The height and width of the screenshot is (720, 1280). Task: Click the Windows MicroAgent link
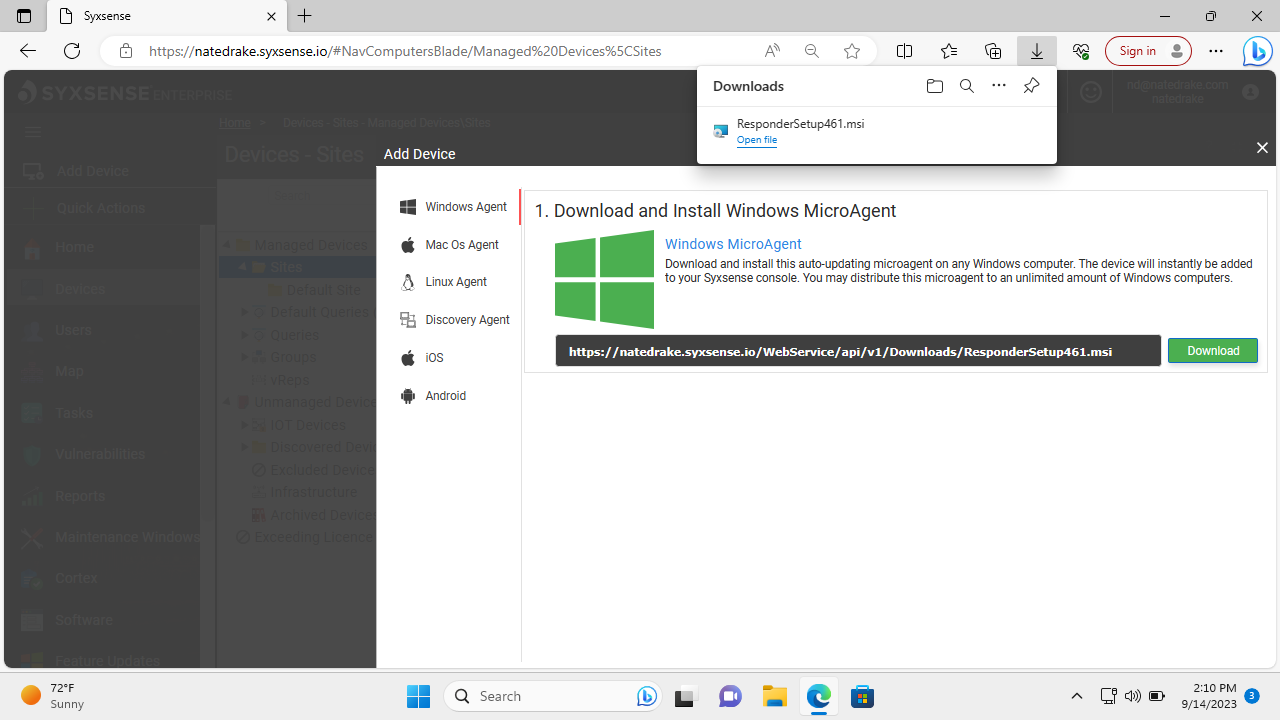click(x=733, y=244)
